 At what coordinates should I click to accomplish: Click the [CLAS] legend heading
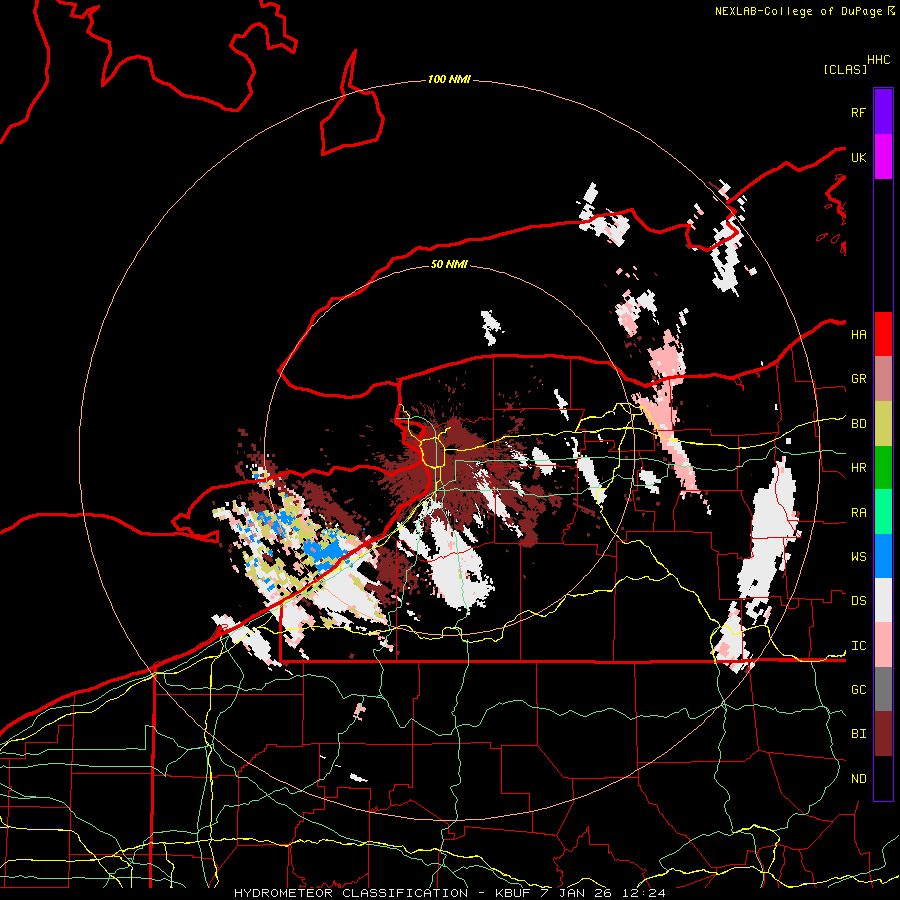tap(845, 69)
